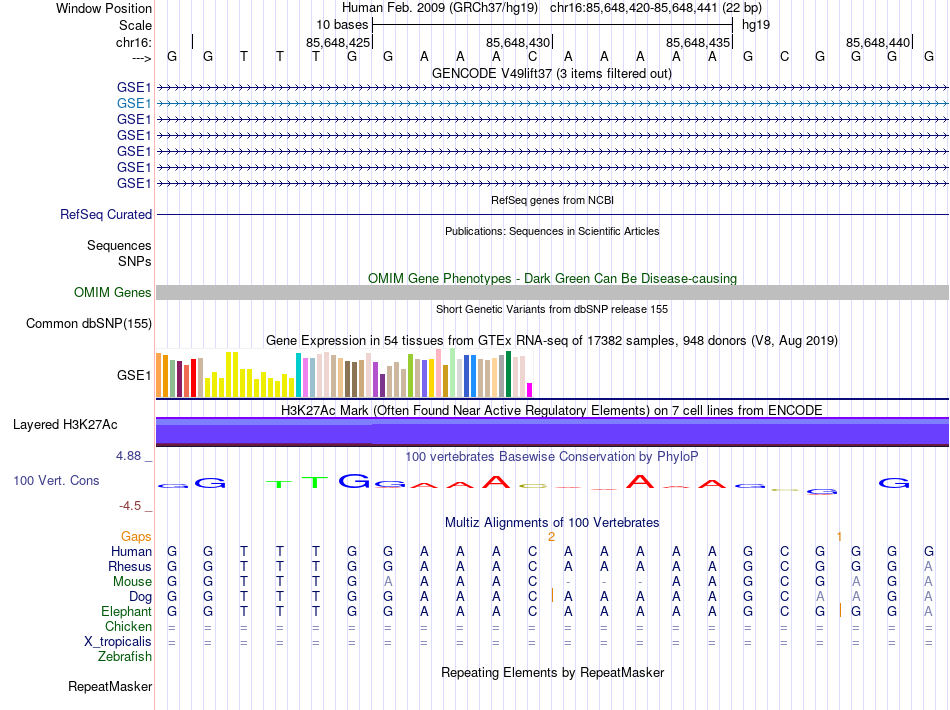Click the 10 bases scale bar
Viewport: 950px width, 710px height.
pos(551,23)
